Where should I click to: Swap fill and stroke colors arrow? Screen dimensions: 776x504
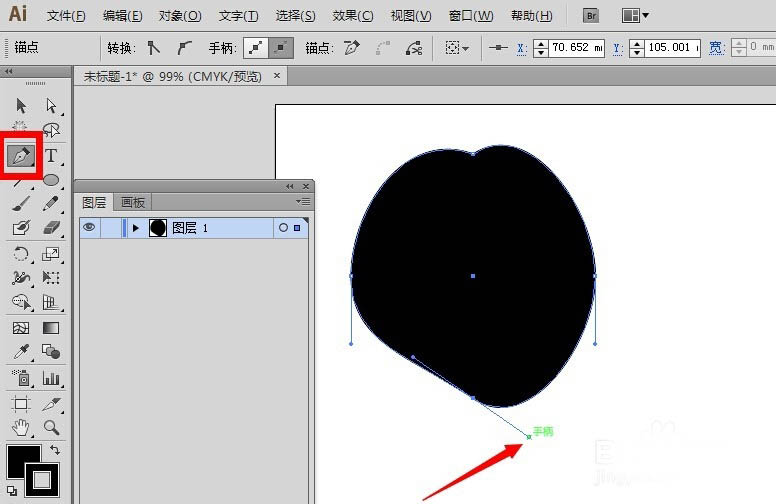click(x=54, y=450)
